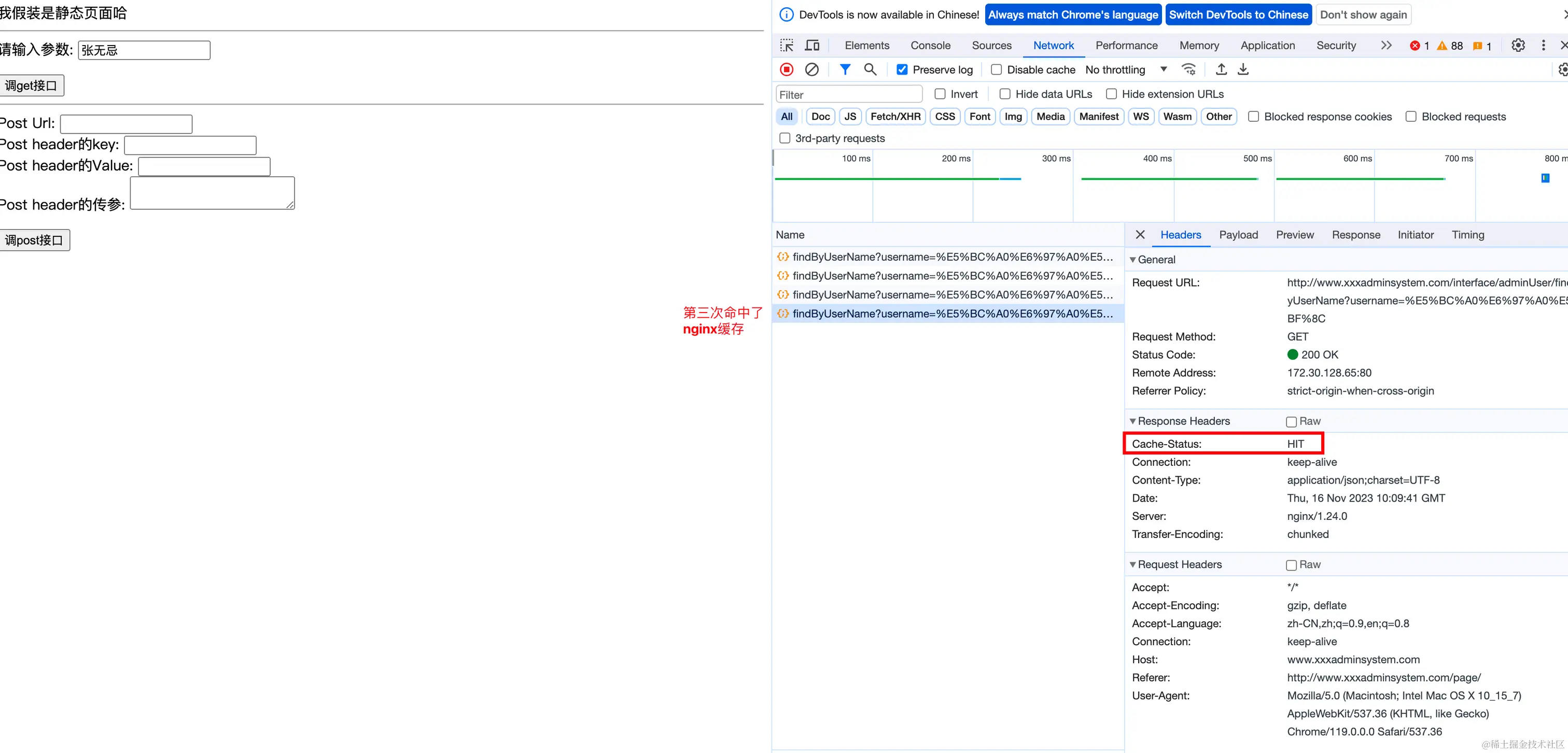Click the import HAR upload icon
Viewport: 1568px width, 753px height.
1221,69
